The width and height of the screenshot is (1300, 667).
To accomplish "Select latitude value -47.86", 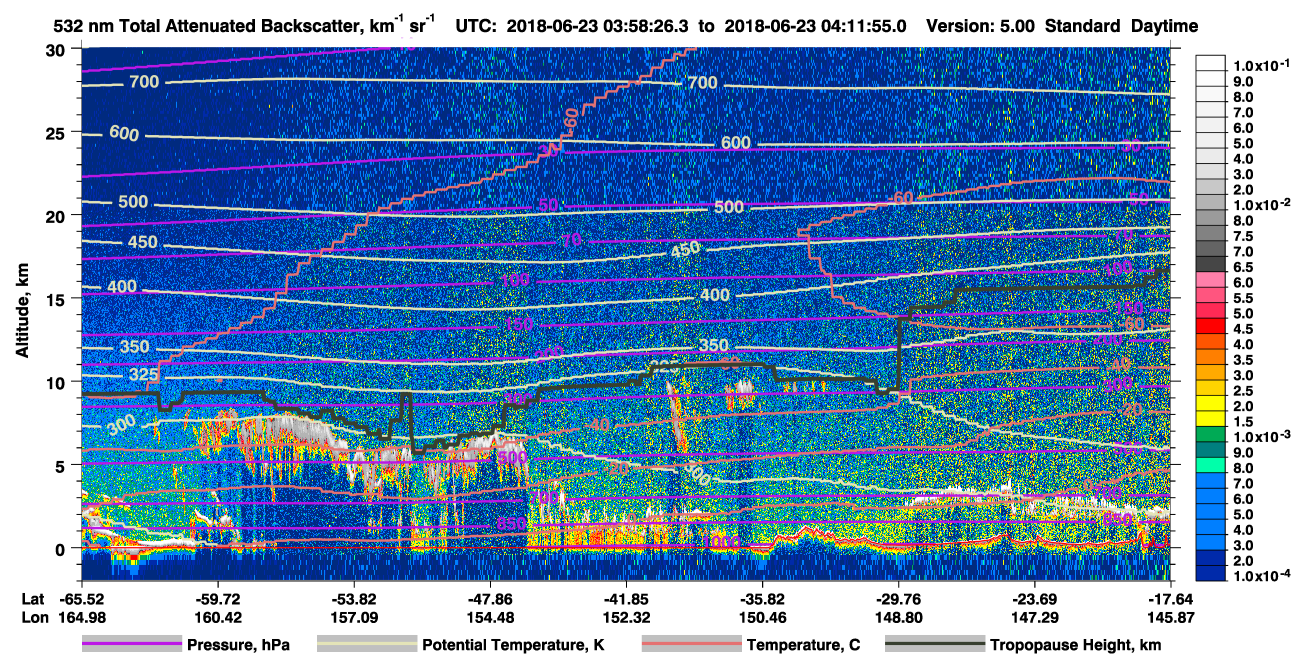I will click(490, 598).
